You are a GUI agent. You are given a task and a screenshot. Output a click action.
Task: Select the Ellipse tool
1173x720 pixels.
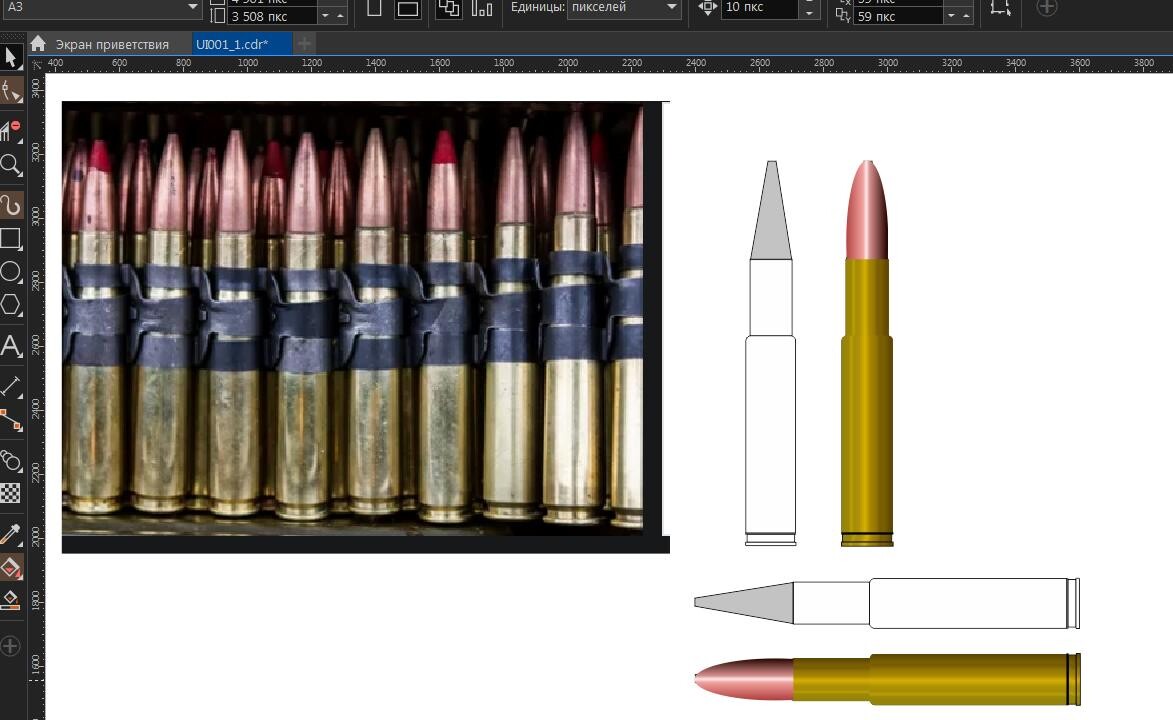pos(13,272)
